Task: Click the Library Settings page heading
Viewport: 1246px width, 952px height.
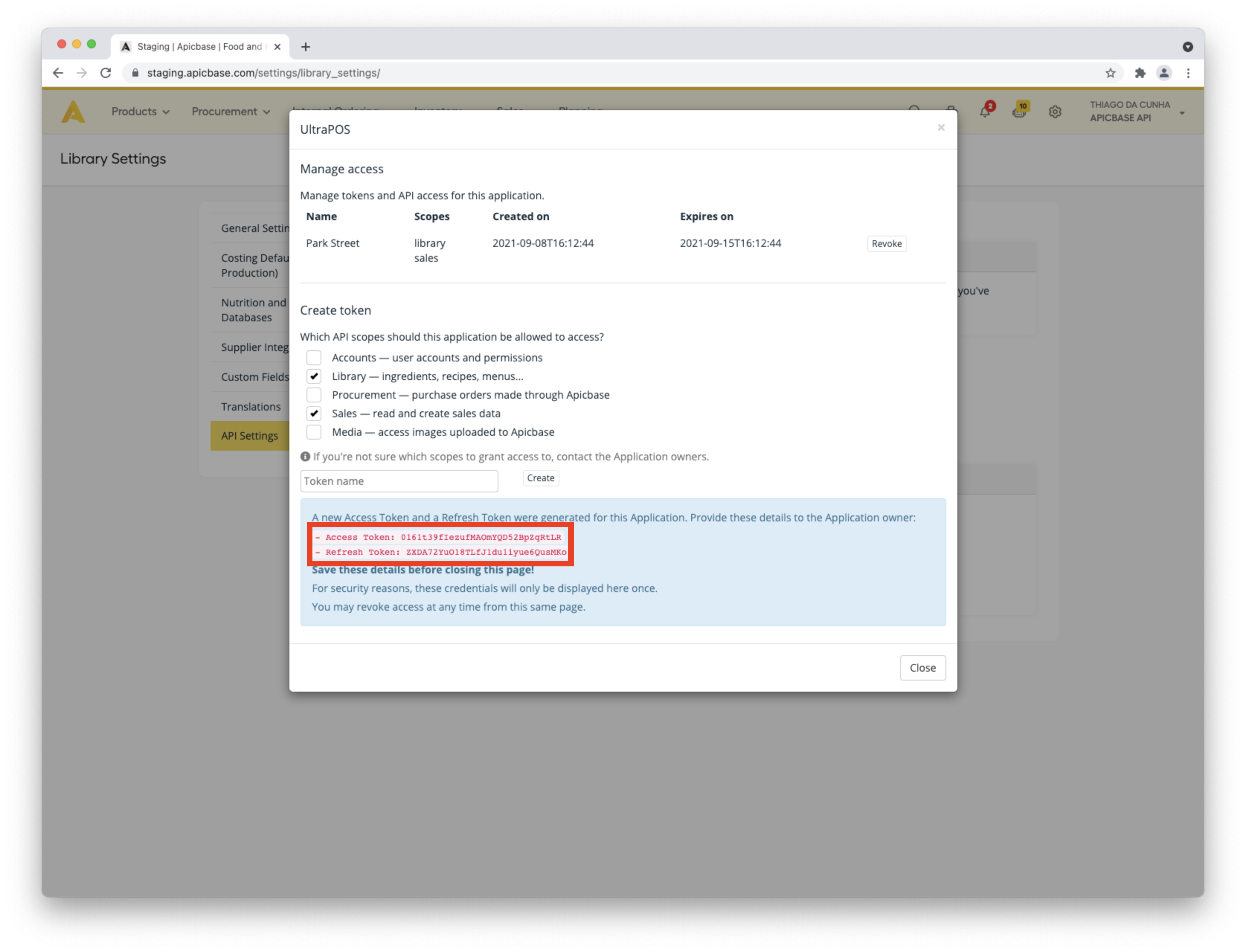Action: click(x=113, y=159)
